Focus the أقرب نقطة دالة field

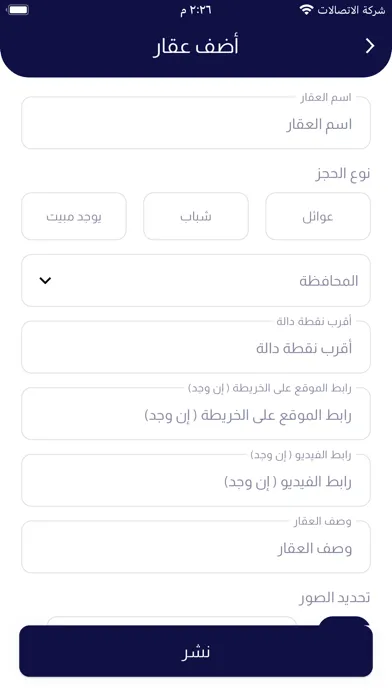click(196, 347)
